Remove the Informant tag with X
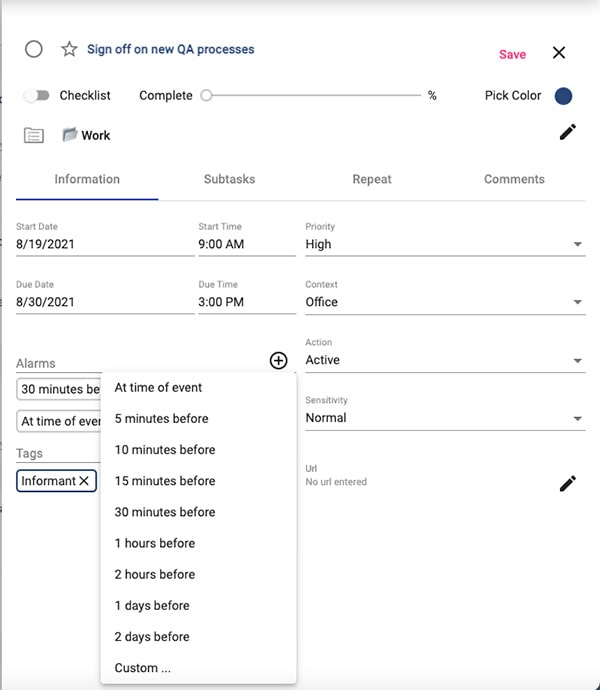600x690 pixels. pyautogui.click(x=85, y=481)
